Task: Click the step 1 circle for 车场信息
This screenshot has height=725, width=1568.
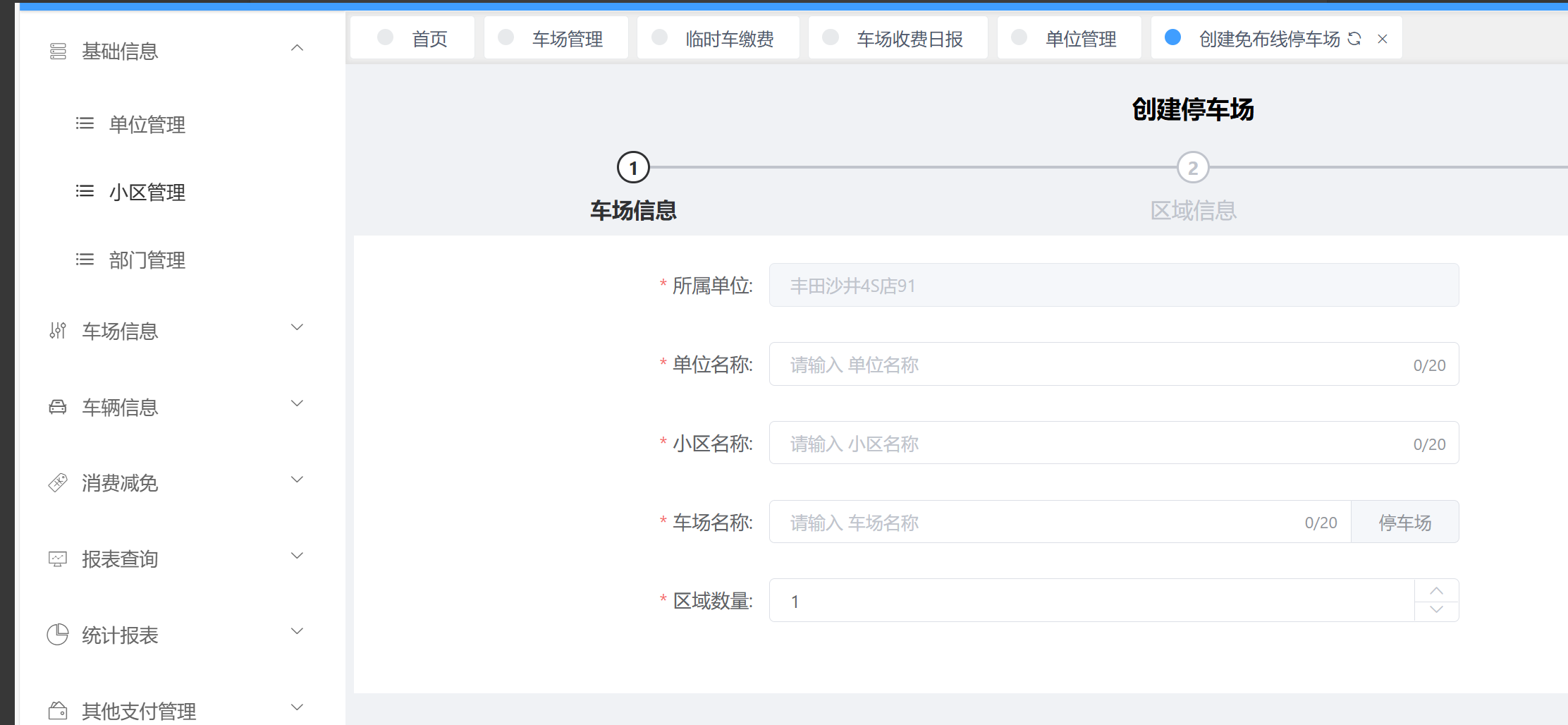Action: point(633,168)
